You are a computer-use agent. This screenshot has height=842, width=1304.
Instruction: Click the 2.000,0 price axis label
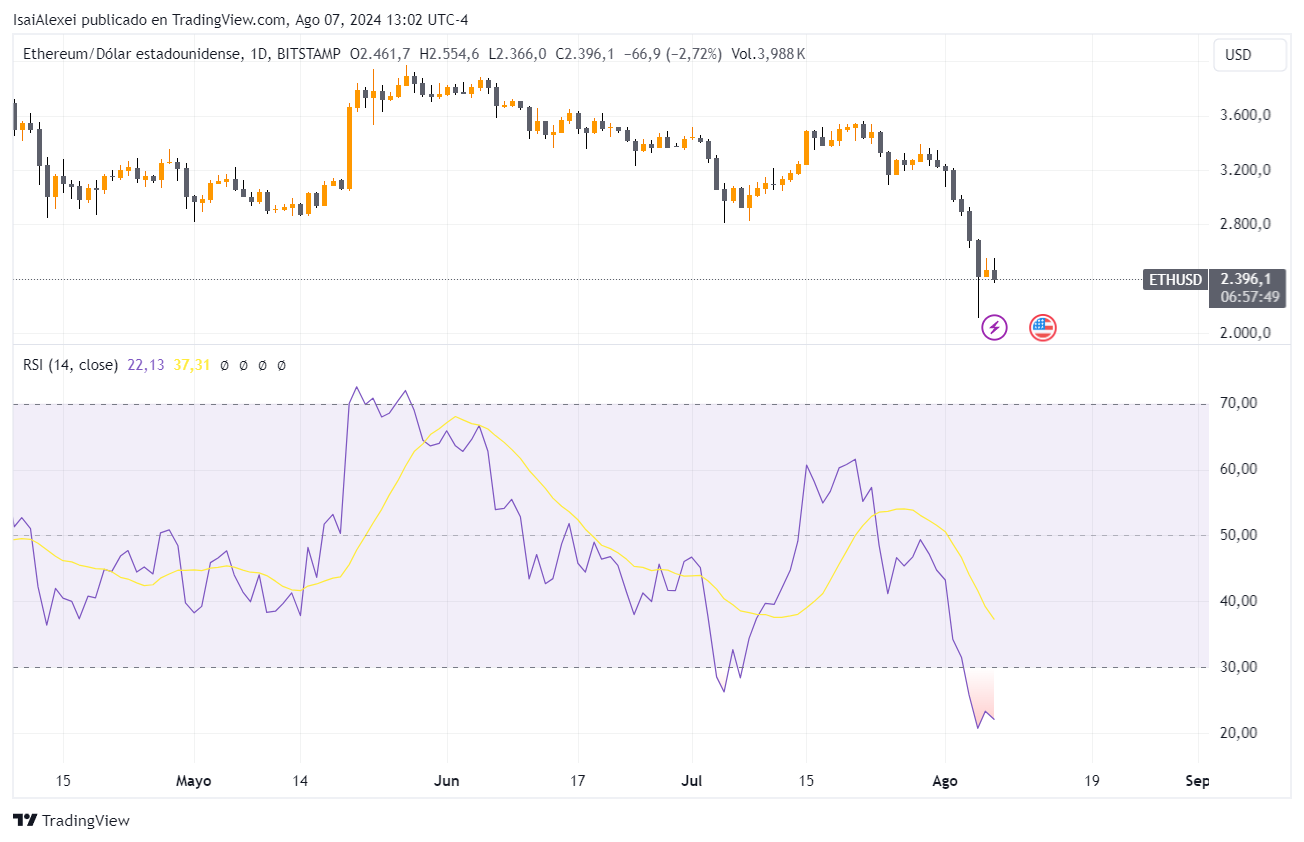1246,333
